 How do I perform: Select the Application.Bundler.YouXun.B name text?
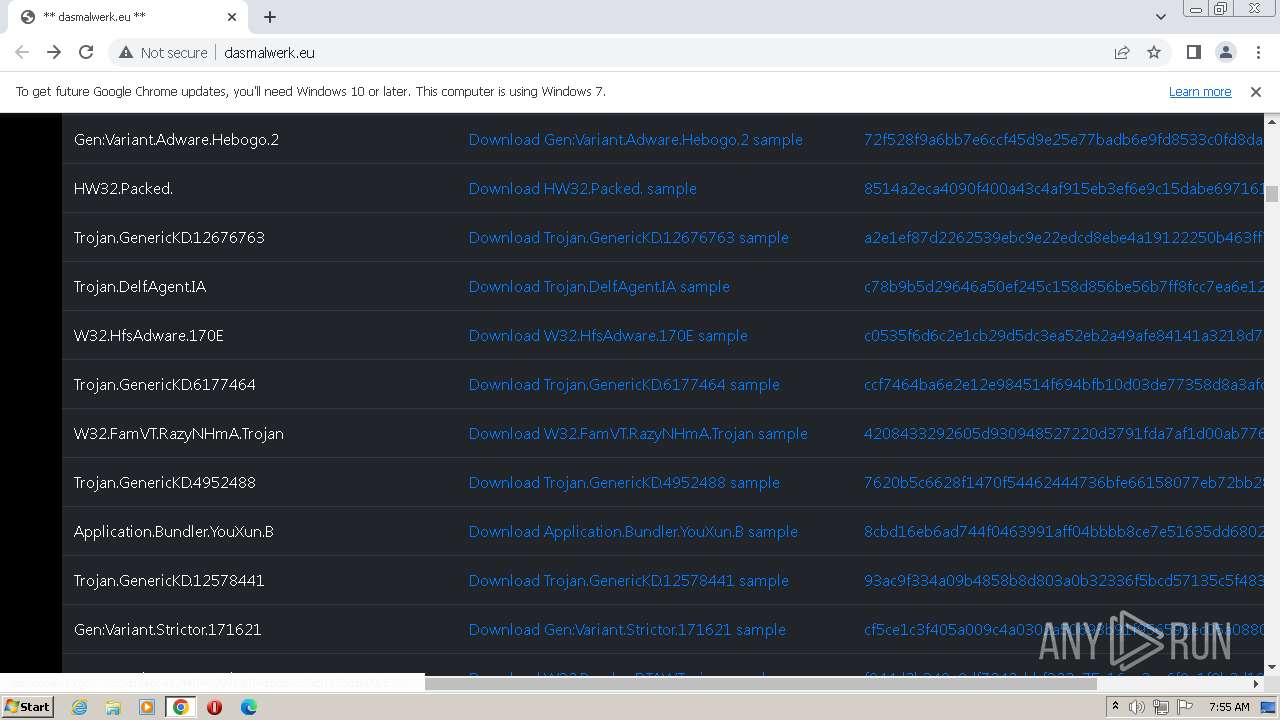pyautogui.click(x=174, y=532)
